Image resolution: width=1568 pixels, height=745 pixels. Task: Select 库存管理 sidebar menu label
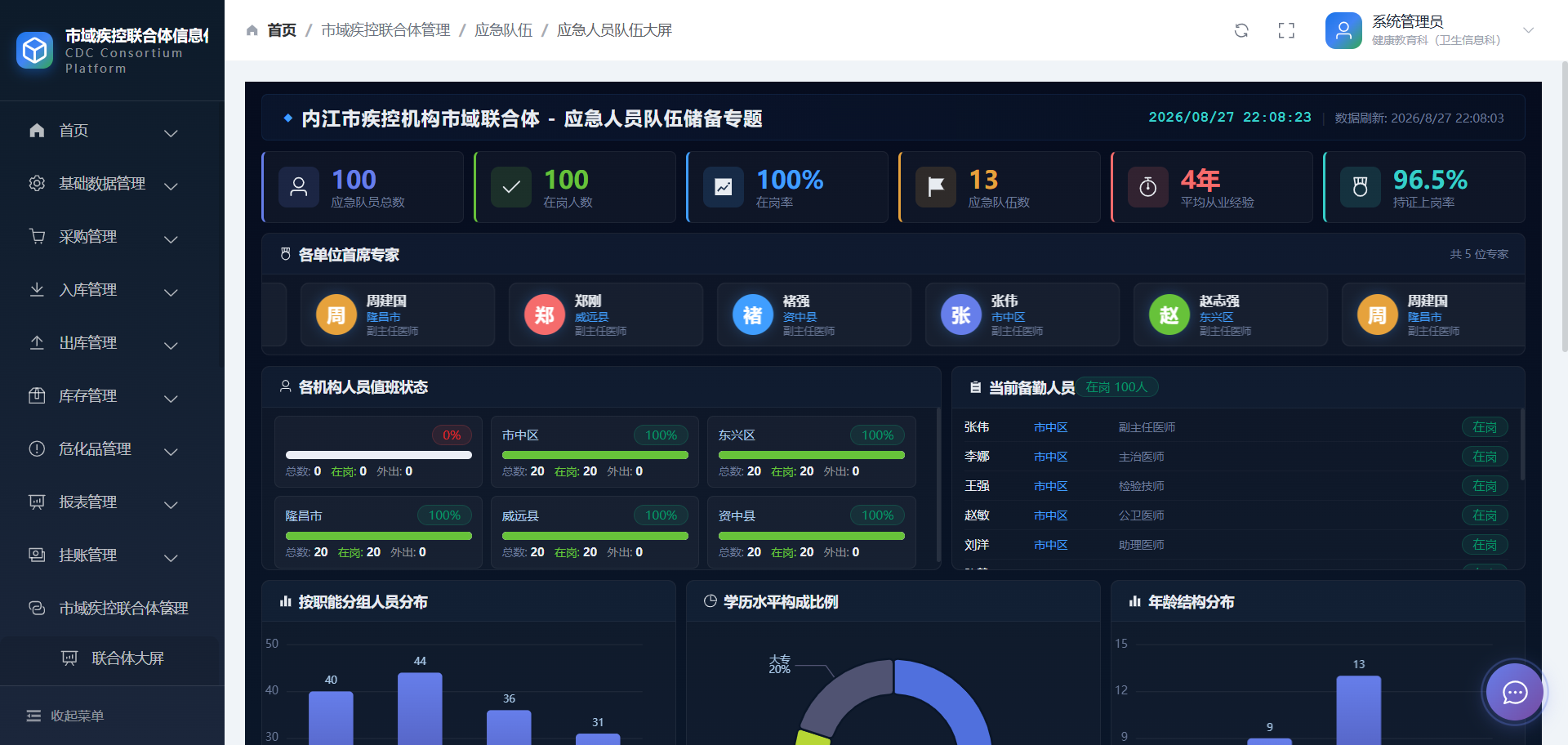point(88,395)
